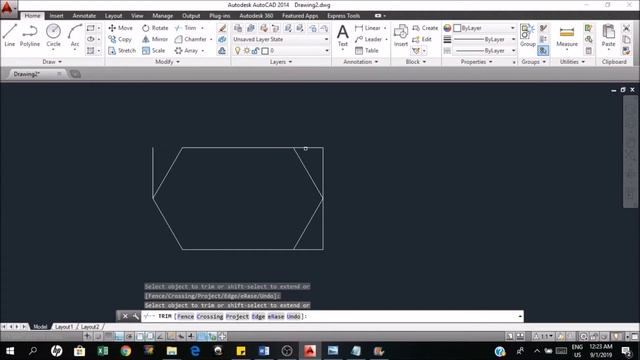Click the Measure tool
The image size is (640, 360).
[567, 36]
